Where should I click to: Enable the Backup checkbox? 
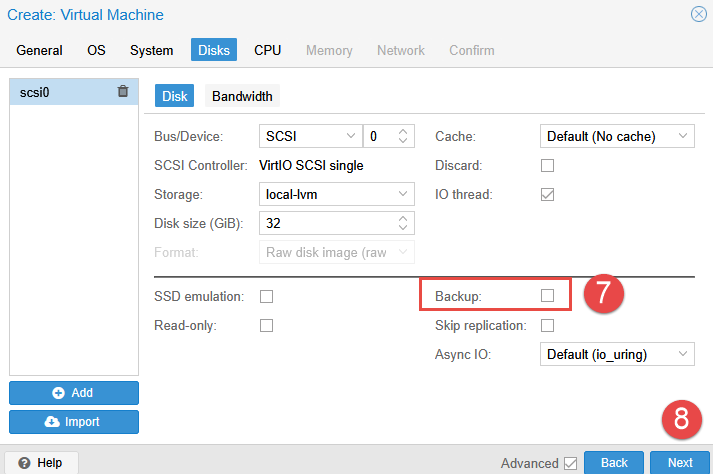click(x=547, y=296)
